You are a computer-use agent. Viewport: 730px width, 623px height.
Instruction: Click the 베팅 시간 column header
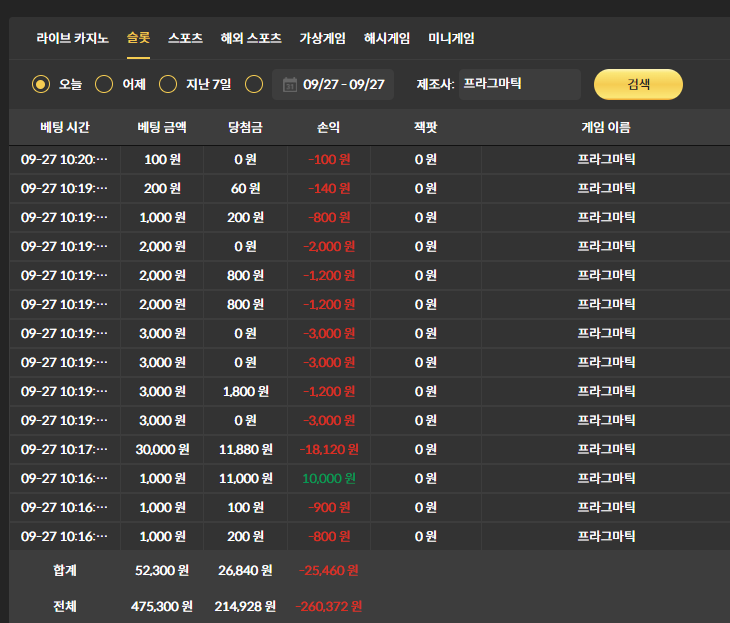pos(64,128)
